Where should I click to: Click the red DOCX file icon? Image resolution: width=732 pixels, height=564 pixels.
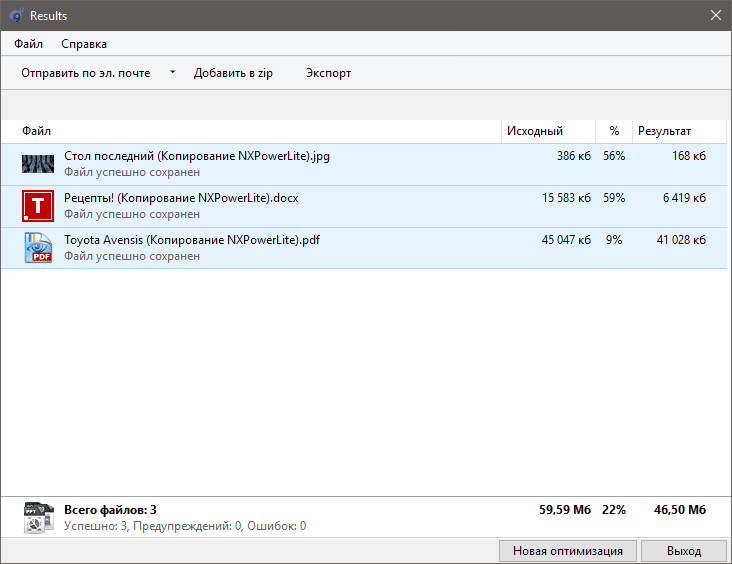[38, 206]
